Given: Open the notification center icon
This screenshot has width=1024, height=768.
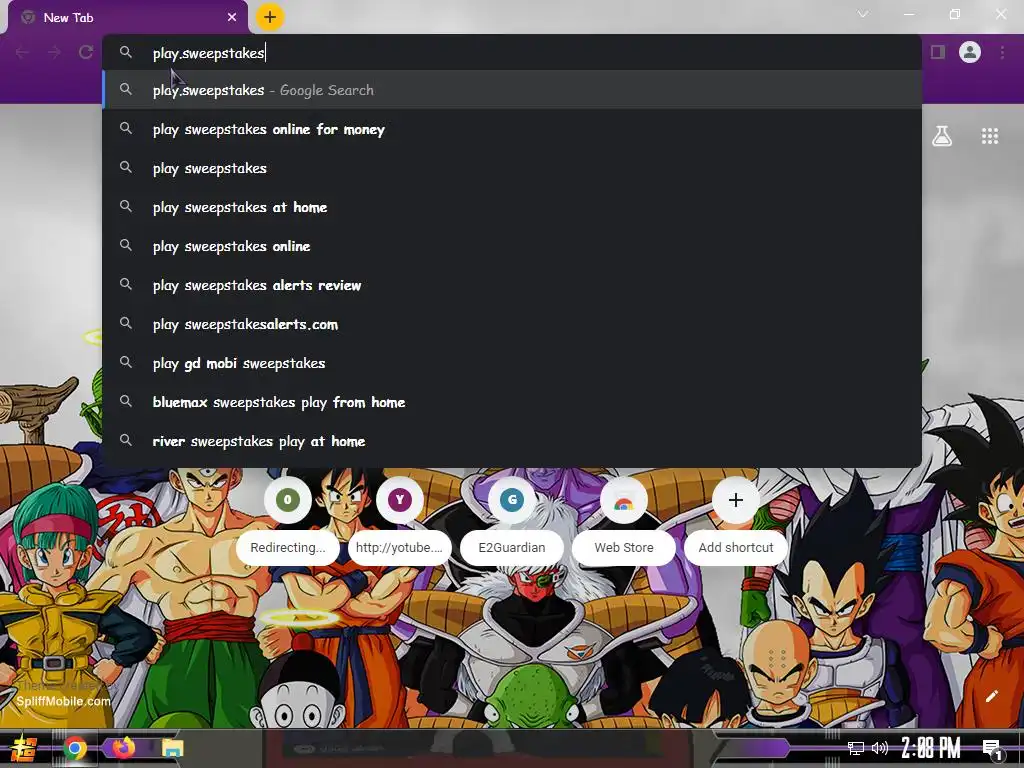Looking at the screenshot, I should [x=993, y=749].
